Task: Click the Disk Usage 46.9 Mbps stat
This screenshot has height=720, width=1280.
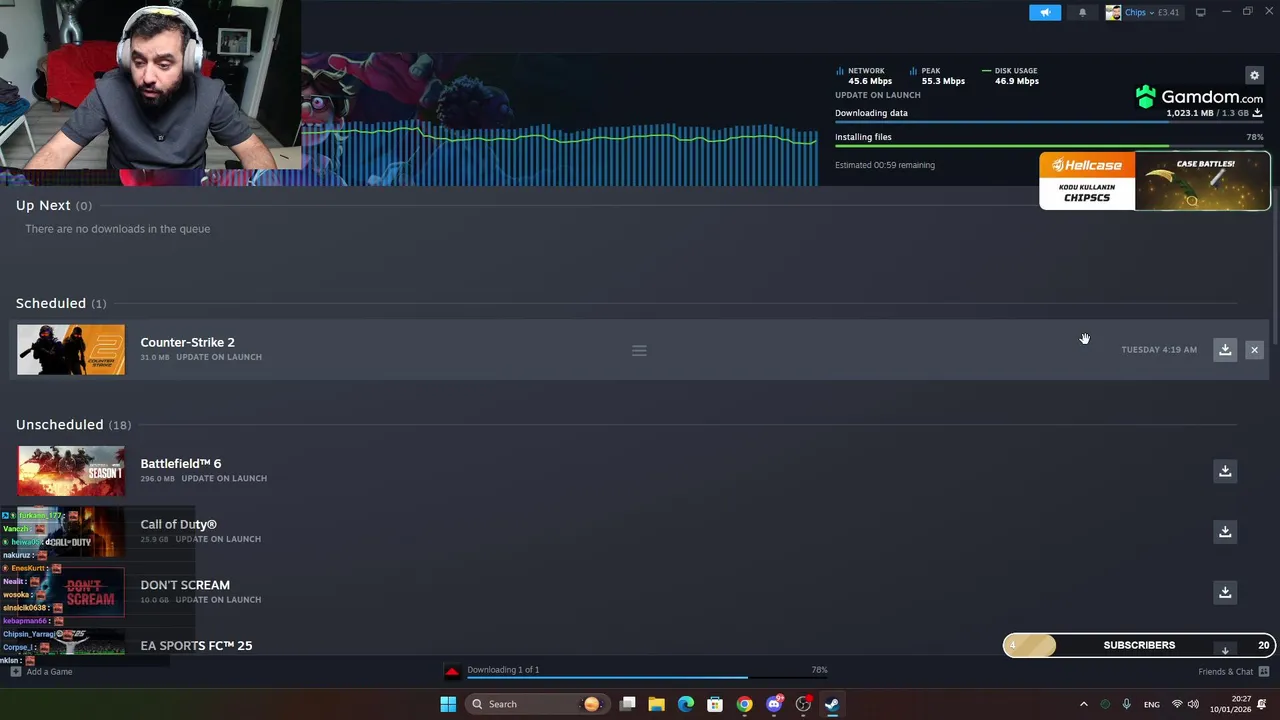Action: point(1011,76)
